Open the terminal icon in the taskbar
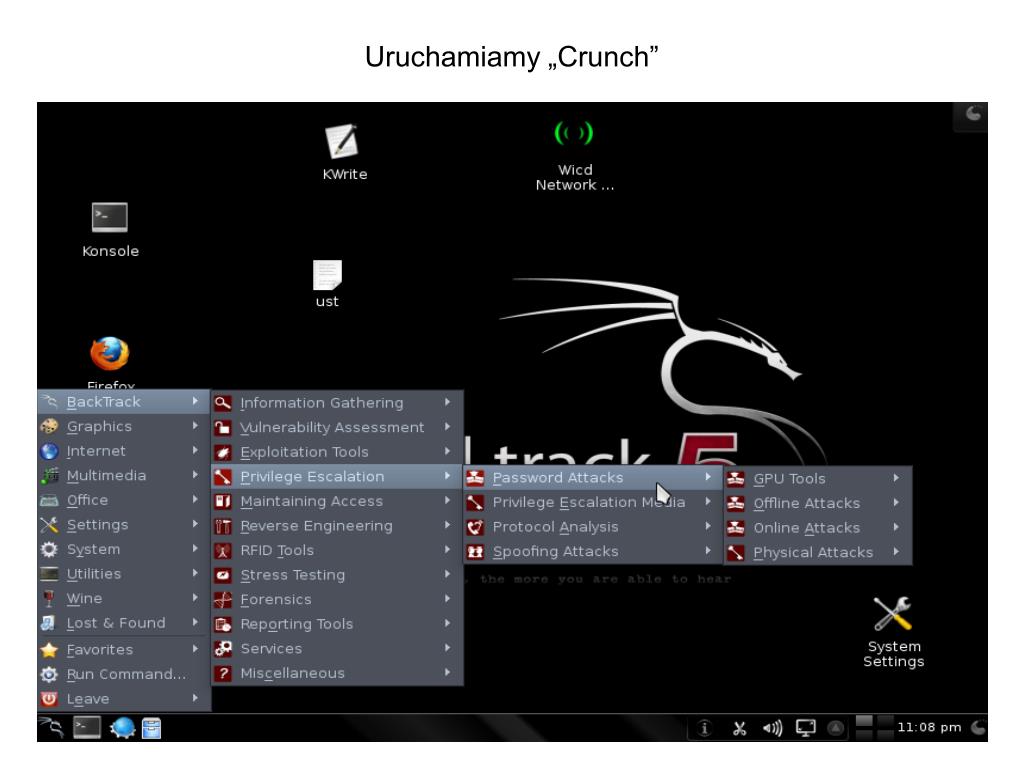Image resolution: width=1024 pixels, height=768 pixels. point(87,728)
